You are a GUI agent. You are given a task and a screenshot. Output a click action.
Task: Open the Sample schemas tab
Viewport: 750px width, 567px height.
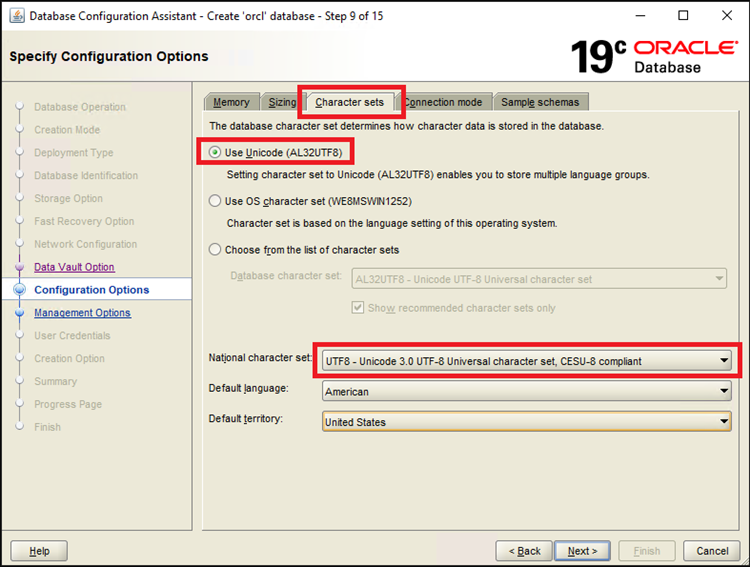click(x=540, y=102)
